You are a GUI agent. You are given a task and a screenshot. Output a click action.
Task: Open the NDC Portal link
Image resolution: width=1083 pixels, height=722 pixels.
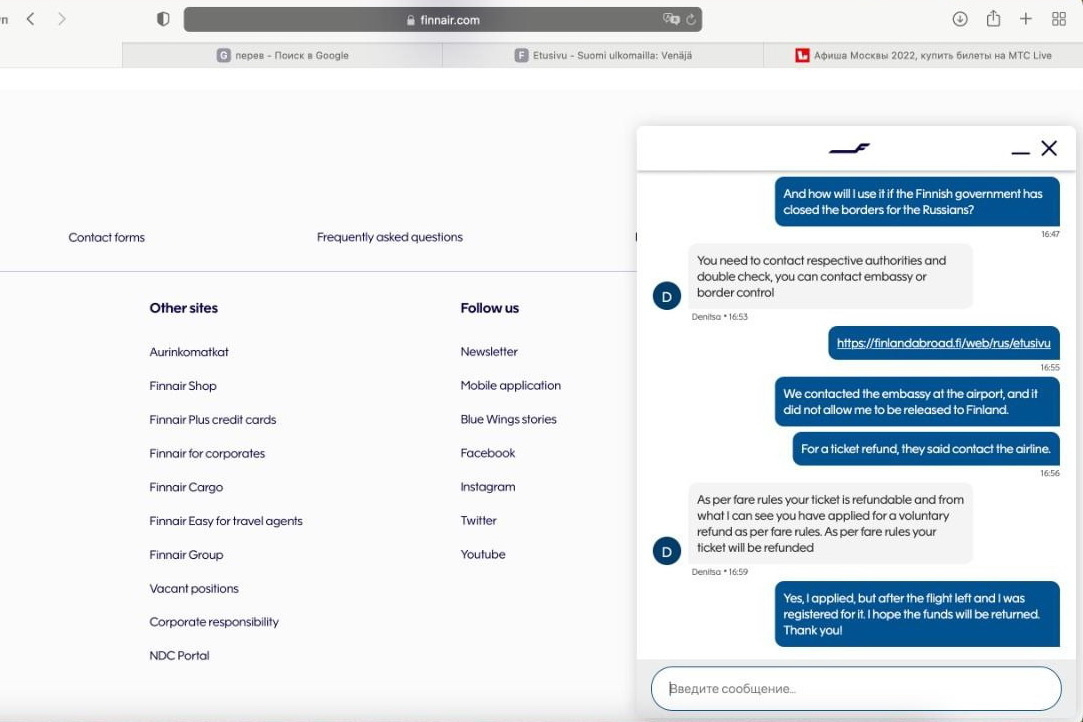pos(179,656)
